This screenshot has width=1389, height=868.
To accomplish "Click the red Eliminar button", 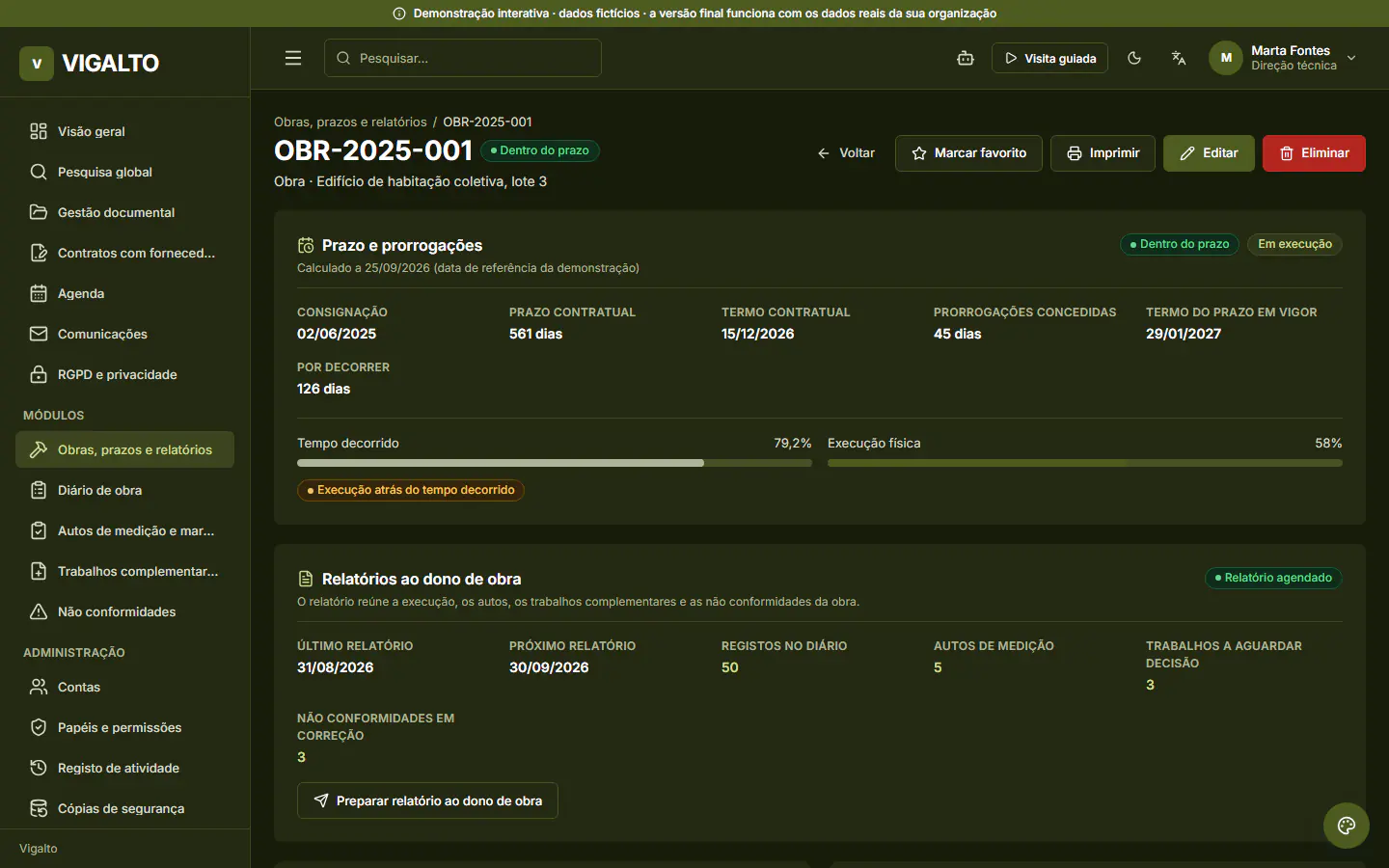I will pyautogui.click(x=1314, y=153).
